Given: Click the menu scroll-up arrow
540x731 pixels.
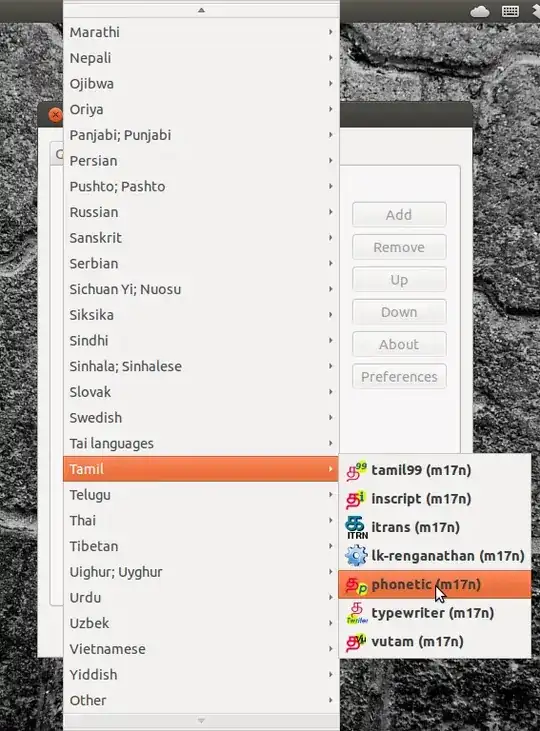Looking at the screenshot, I should (x=201, y=10).
